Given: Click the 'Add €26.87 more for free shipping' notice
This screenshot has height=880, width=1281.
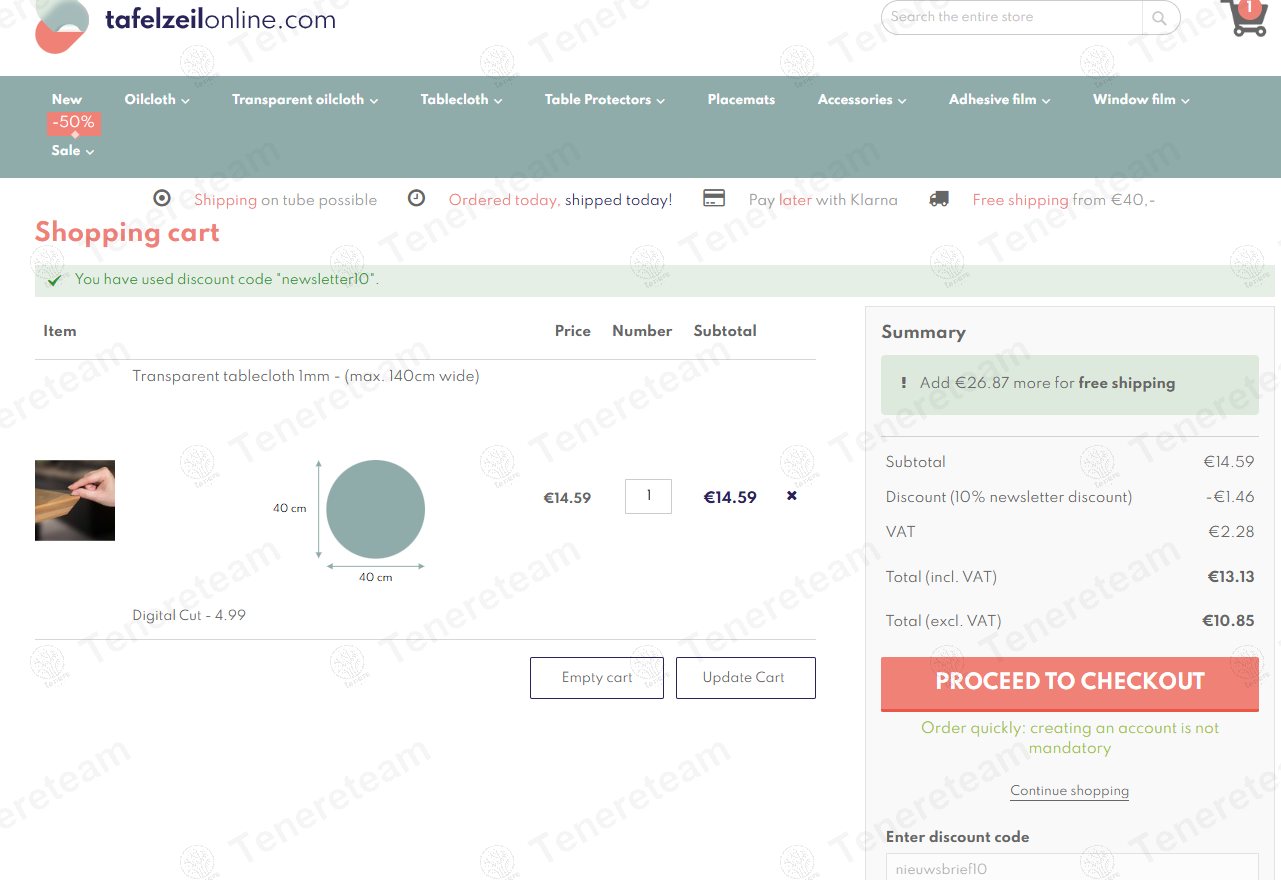Looking at the screenshot, I should point(1070,383).
